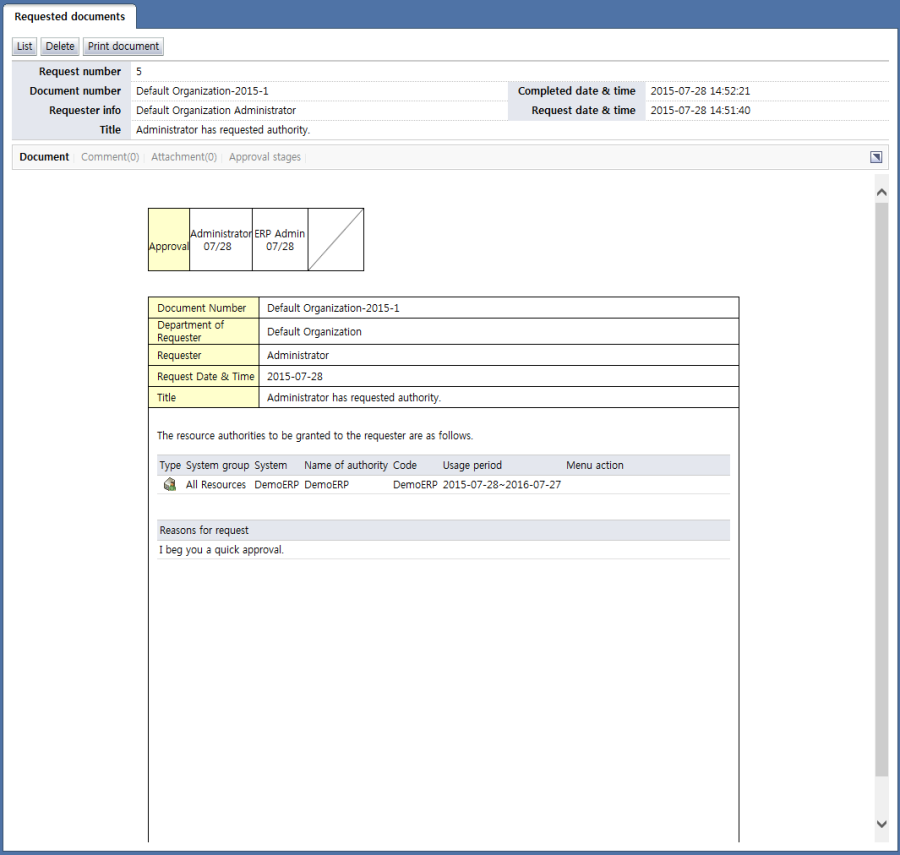
Task: Click the Administrator 07/28 approval cell
Action: pos(220,240)
